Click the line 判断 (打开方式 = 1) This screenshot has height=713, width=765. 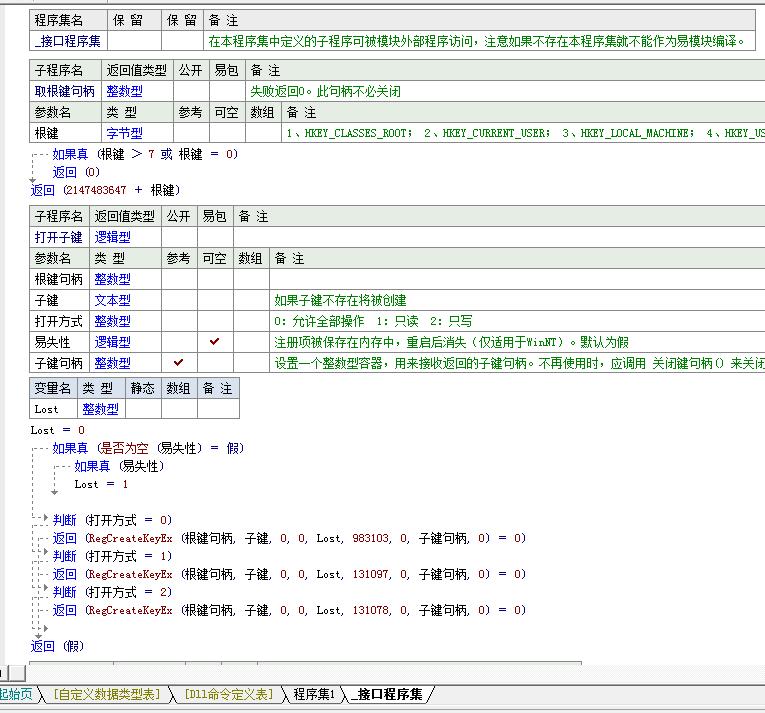point(112,556)
